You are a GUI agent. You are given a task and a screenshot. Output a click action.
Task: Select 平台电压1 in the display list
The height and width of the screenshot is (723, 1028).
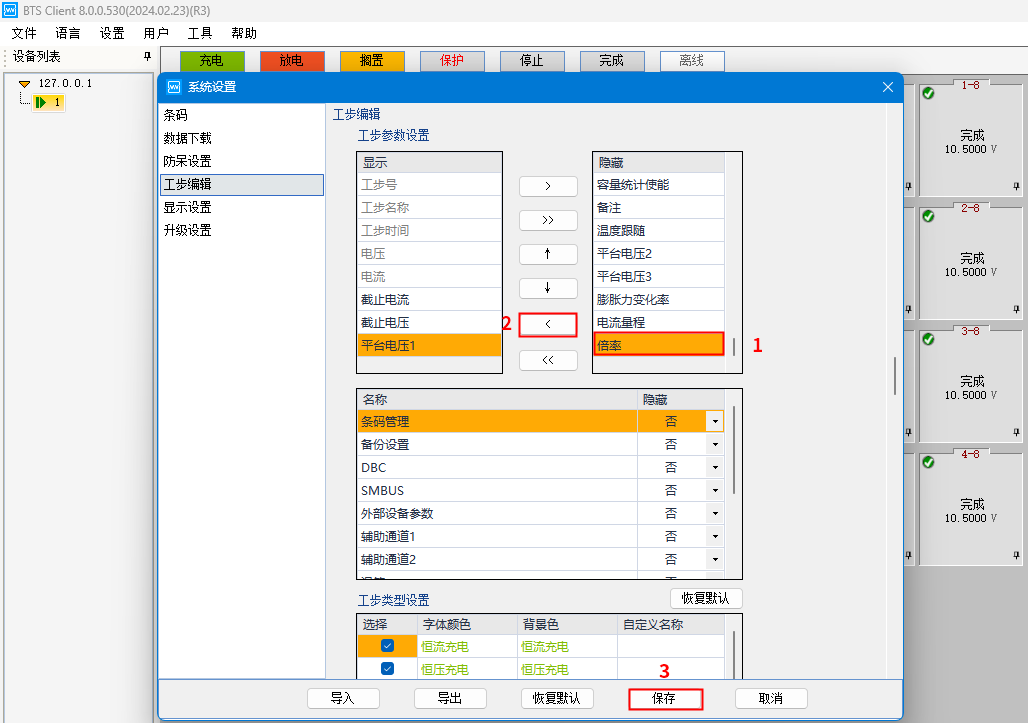coord(429,345)
